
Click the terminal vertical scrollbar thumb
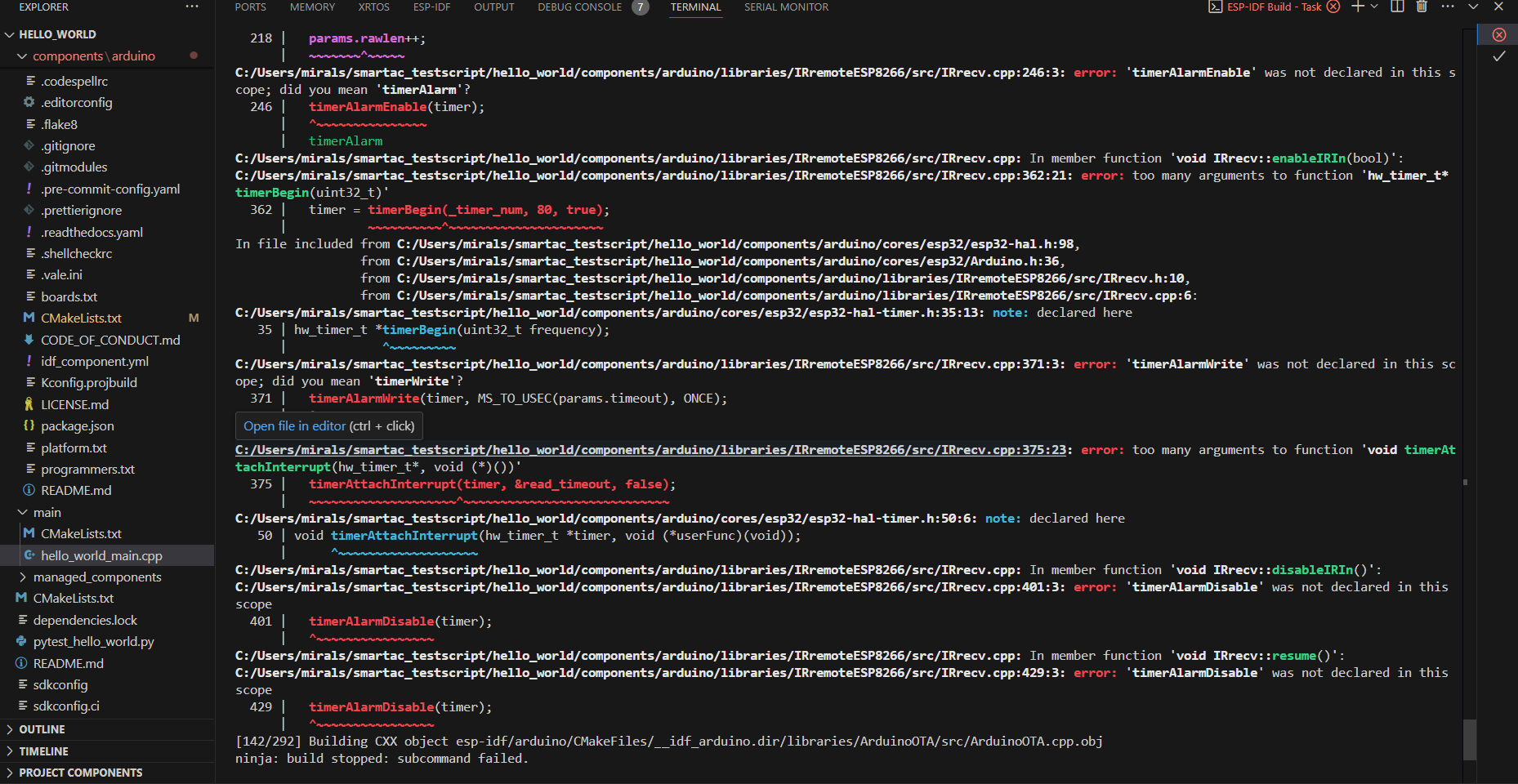click(x=1470, y=740)
